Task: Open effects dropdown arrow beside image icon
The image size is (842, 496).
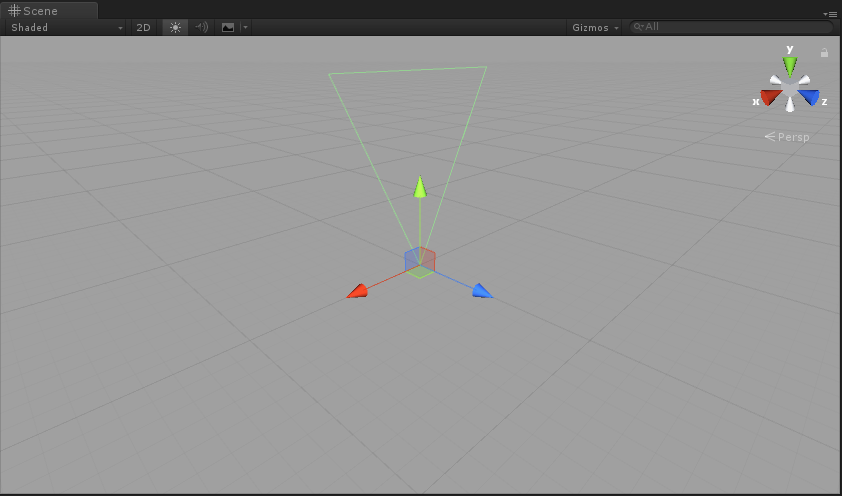Action: [245, 27]
